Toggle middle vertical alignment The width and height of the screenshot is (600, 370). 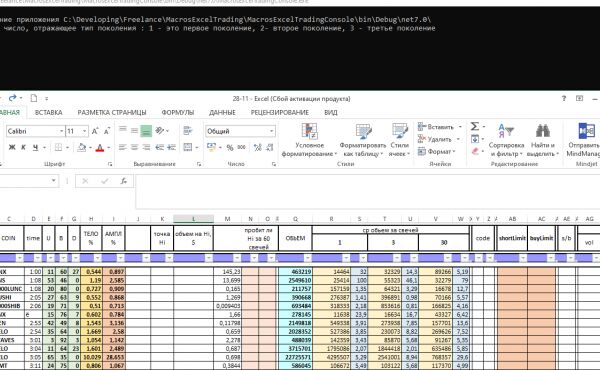coord(134,131)
